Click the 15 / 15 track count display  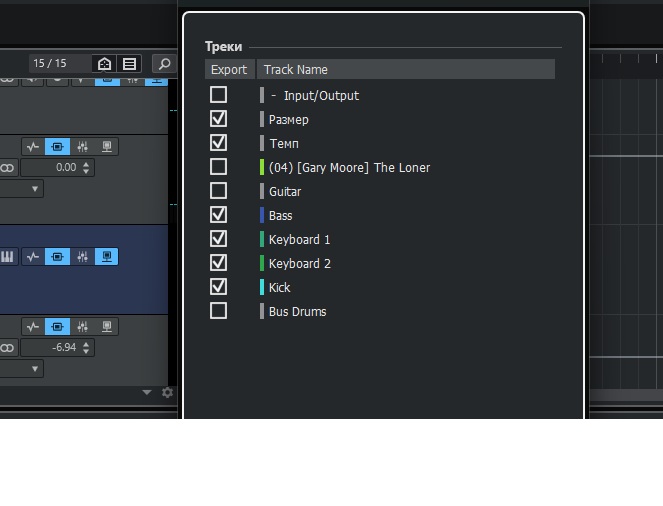pyautogui.click(x=50, y=63)
